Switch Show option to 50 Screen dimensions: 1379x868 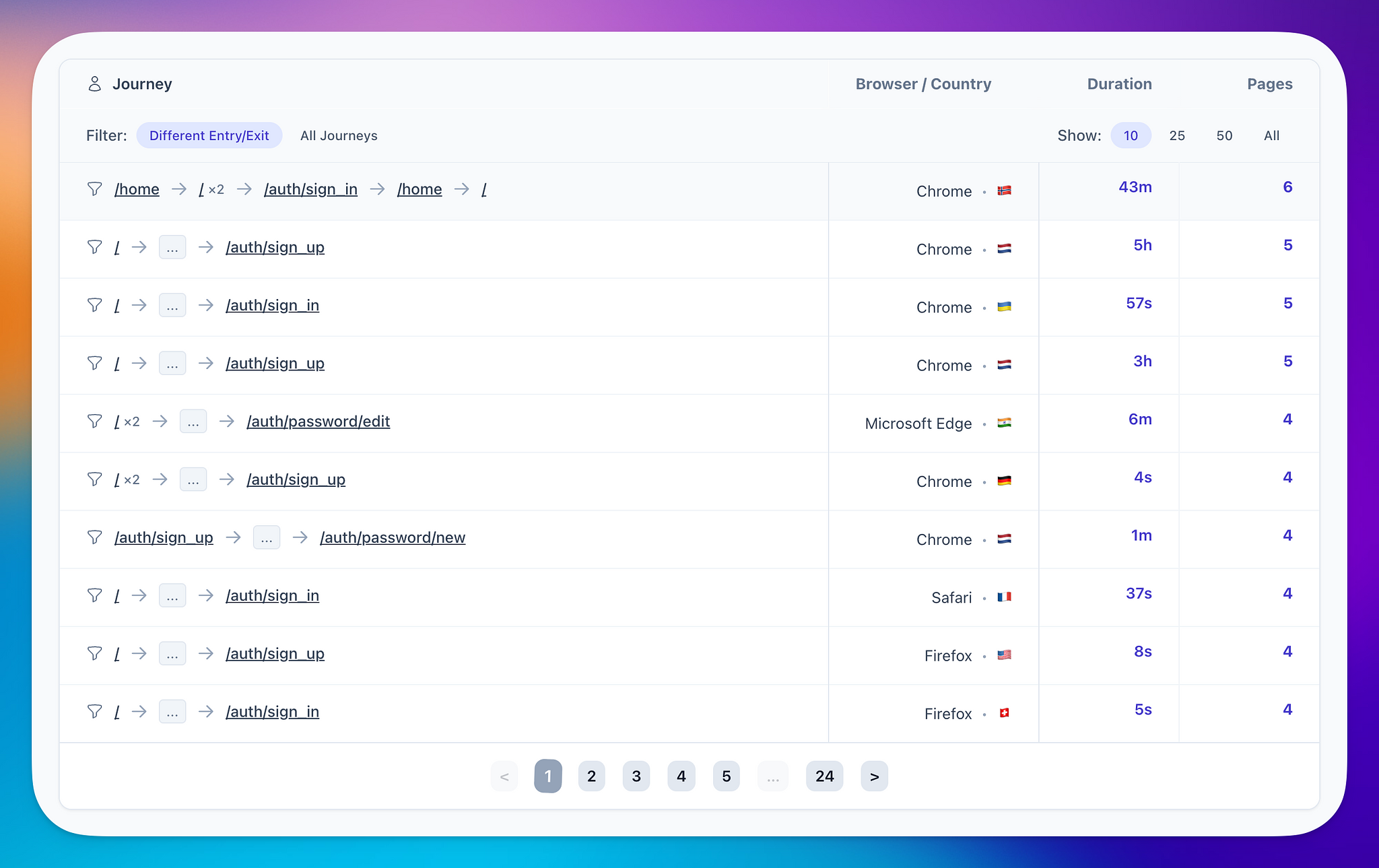(1224, 135)
